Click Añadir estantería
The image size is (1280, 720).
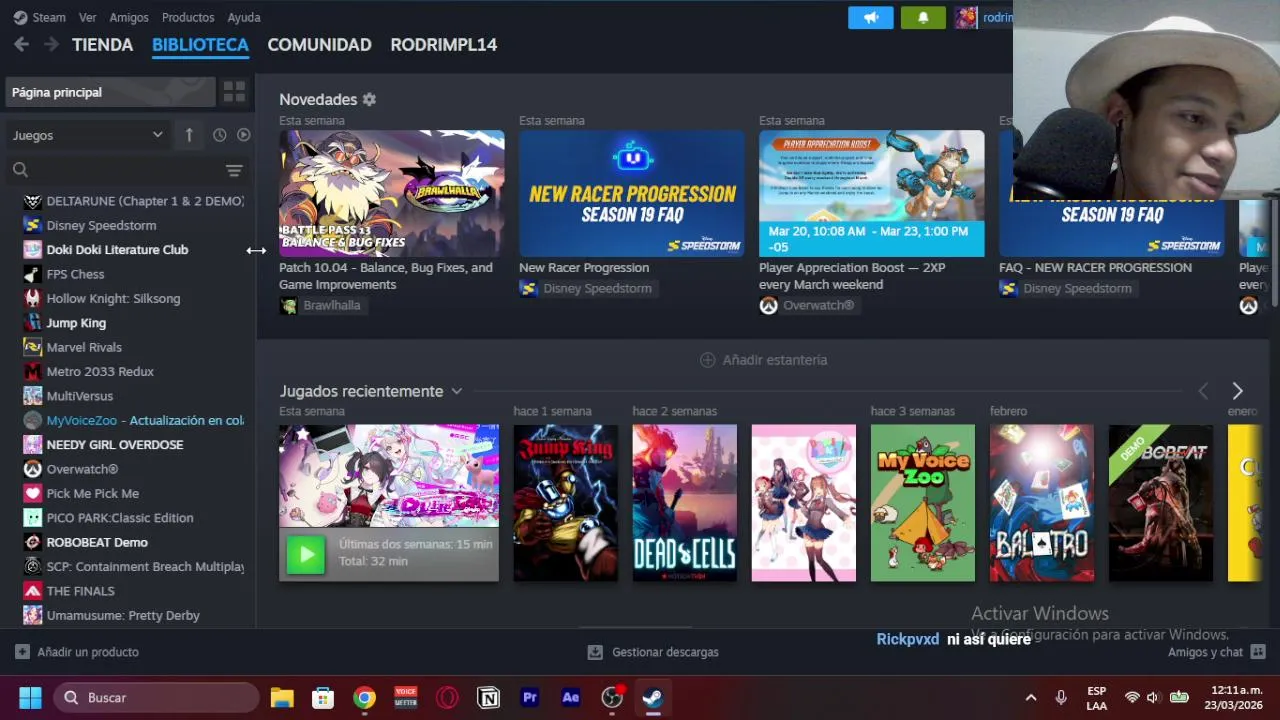tap(763, 360)
